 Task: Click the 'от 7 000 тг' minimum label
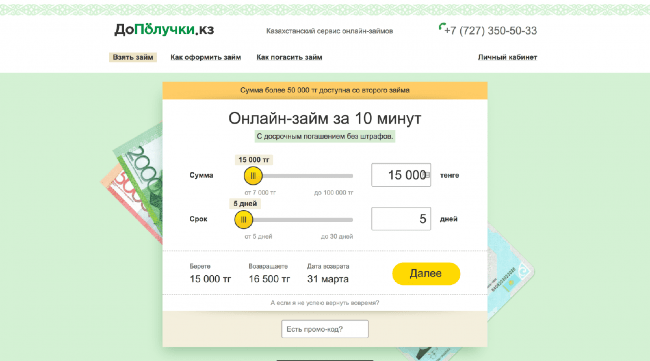[260, 193]
